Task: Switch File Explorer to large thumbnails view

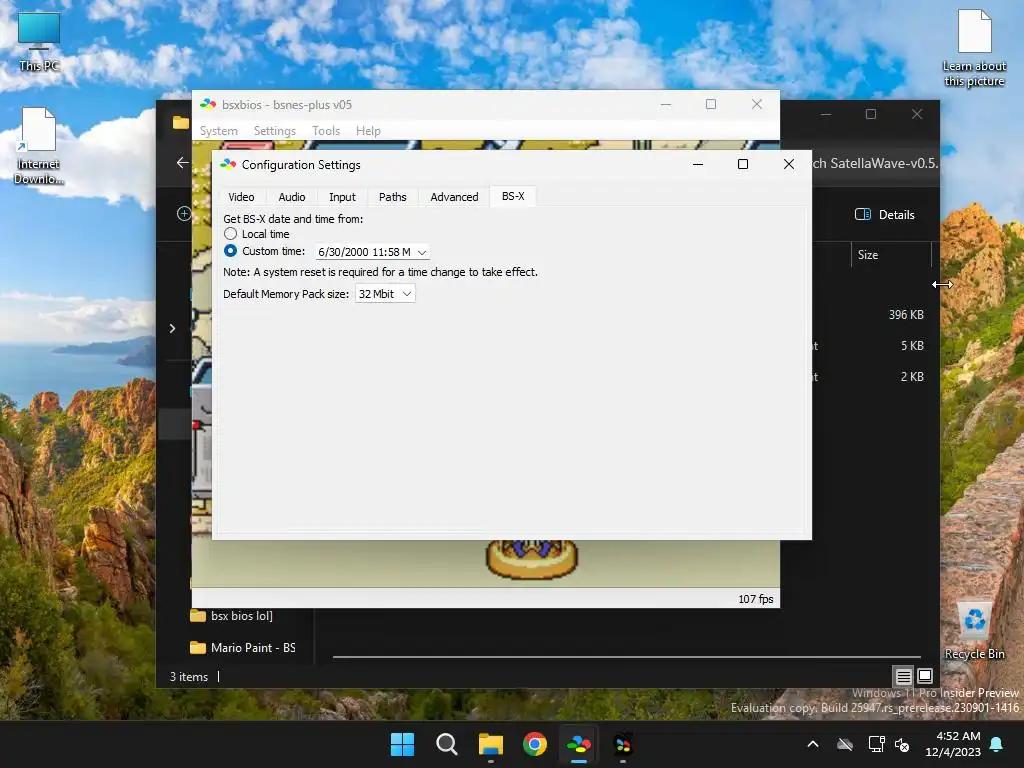Action: [925, 676]
